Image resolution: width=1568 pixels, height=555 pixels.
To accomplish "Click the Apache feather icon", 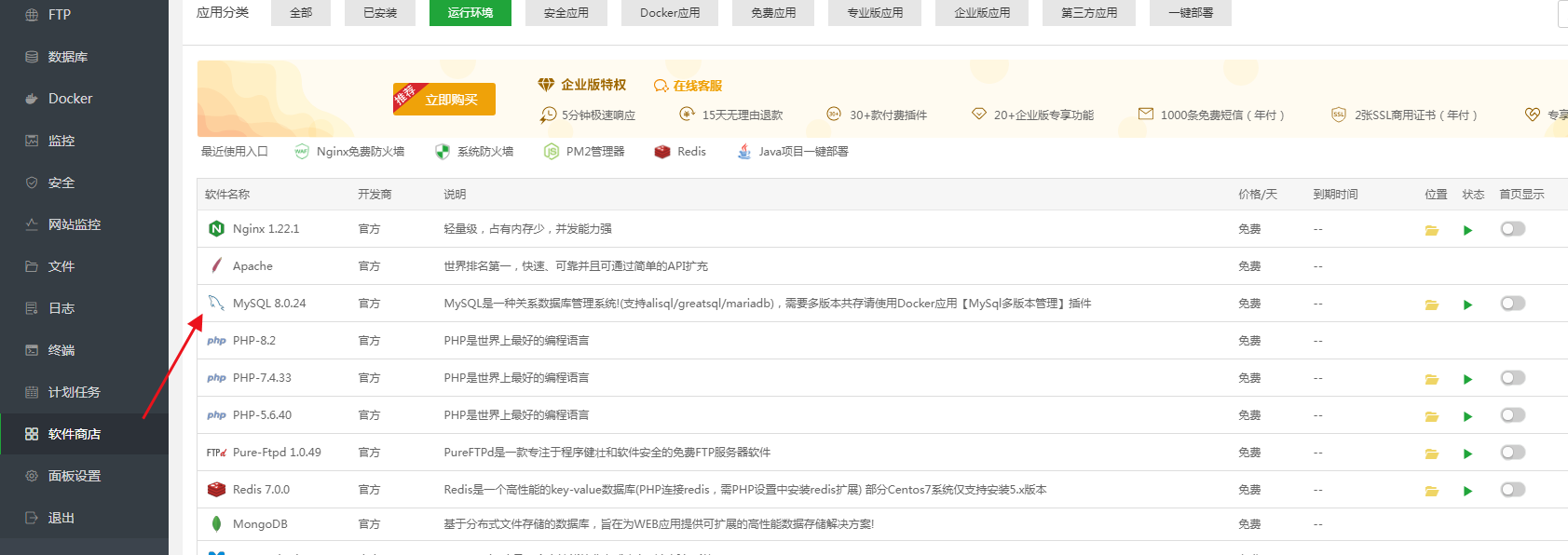I will pos(216,266).
